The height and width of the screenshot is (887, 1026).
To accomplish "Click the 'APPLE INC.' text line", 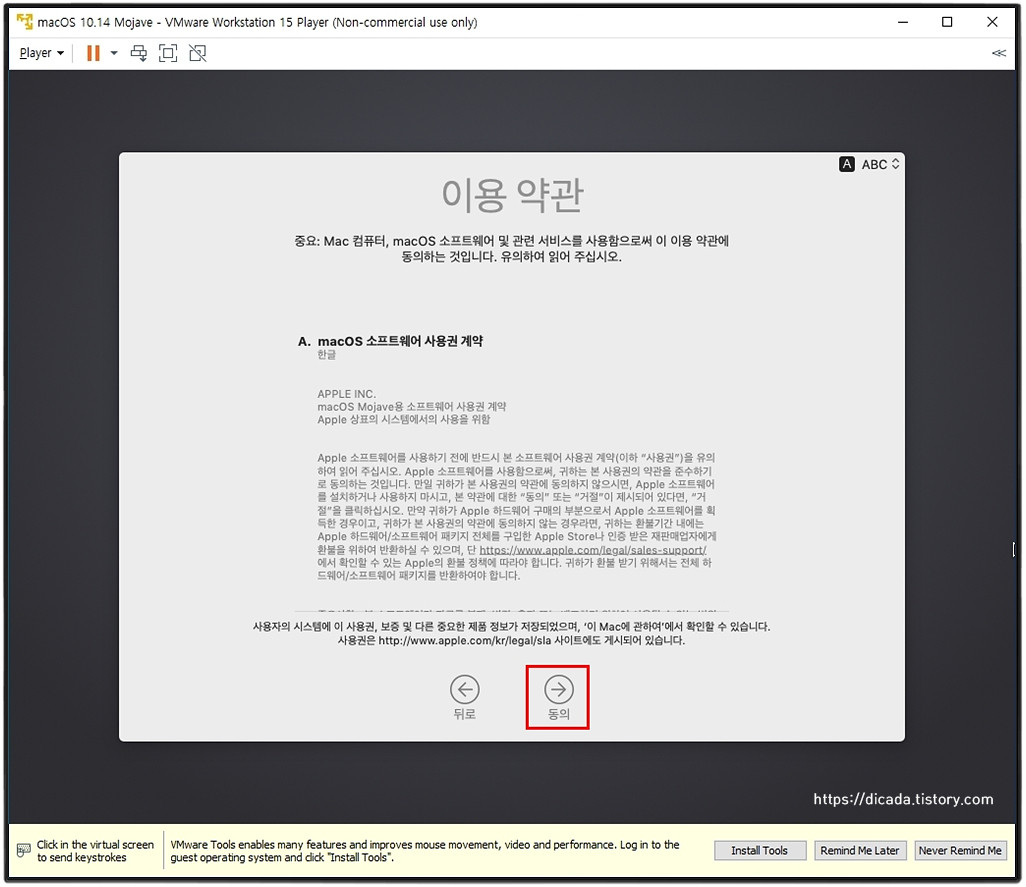I will 347,394.
